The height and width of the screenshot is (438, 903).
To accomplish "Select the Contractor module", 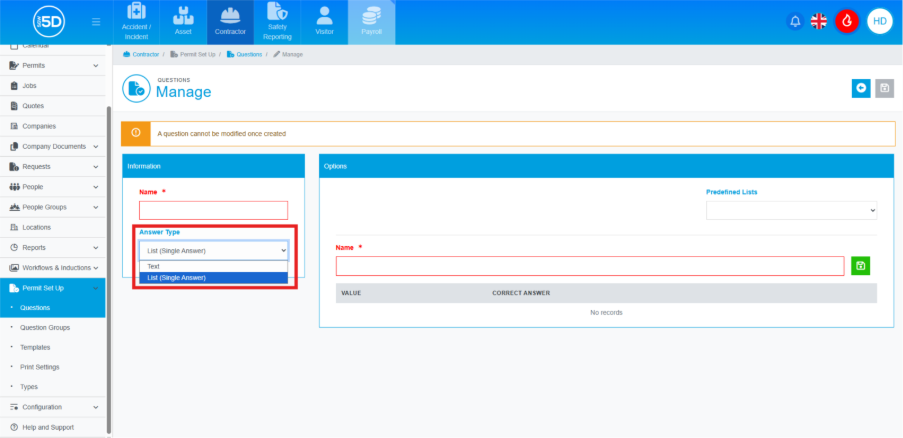I will pos(230,22).
